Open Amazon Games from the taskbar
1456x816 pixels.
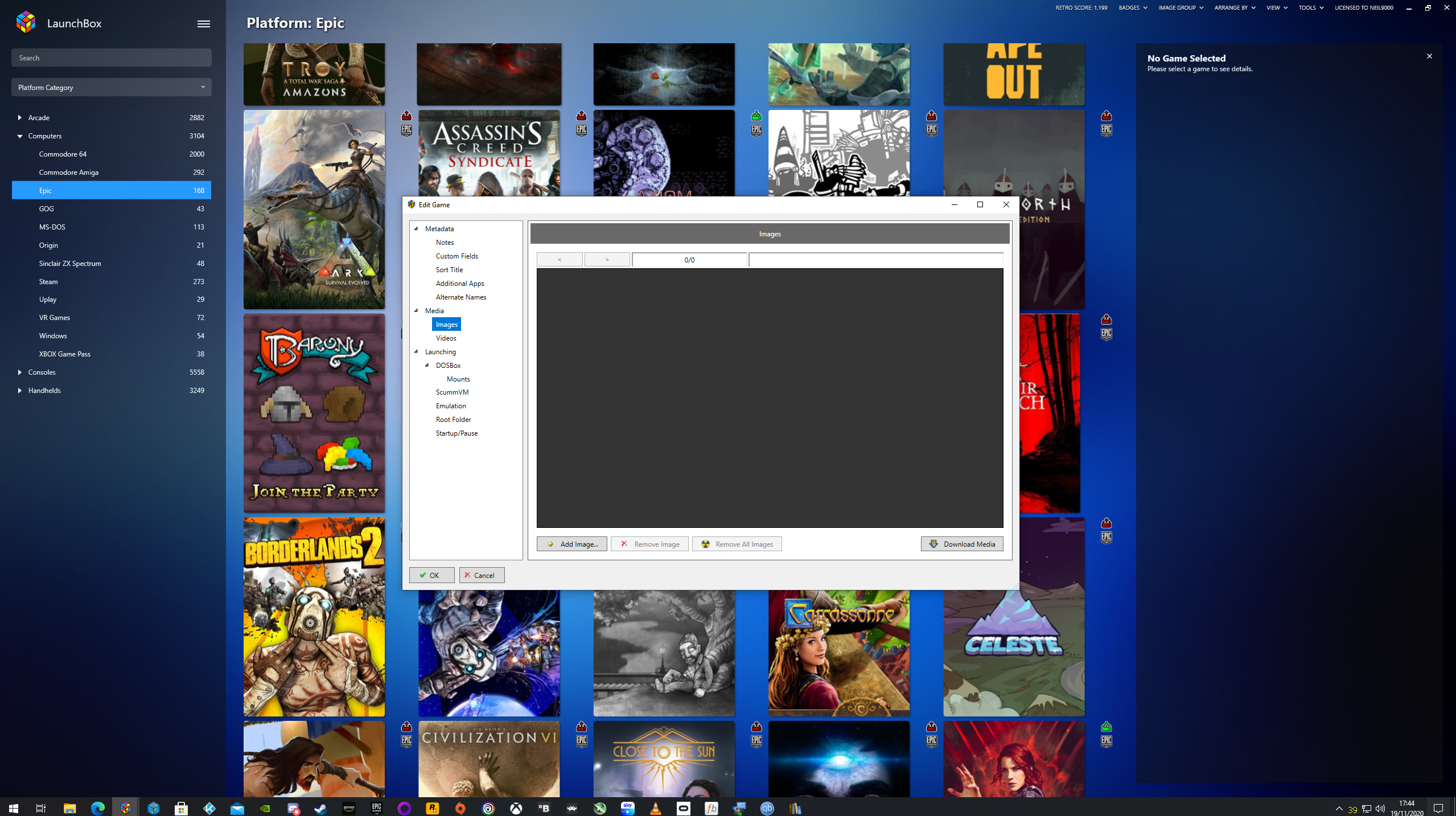pyautogui.click(x=348, y=808)
